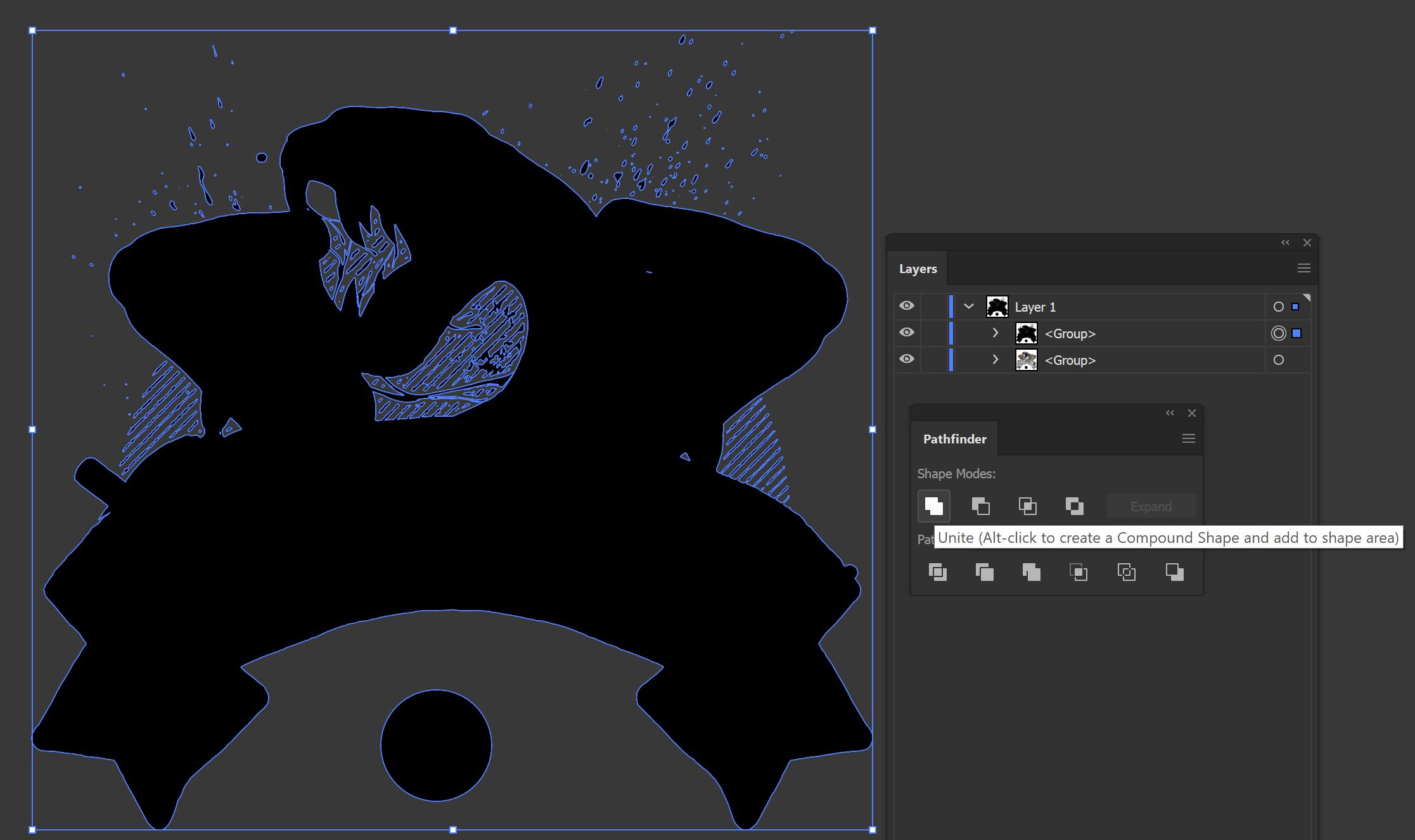Select the first <Group> name text
This screenshot has height=840, width=1415.
1070,333
